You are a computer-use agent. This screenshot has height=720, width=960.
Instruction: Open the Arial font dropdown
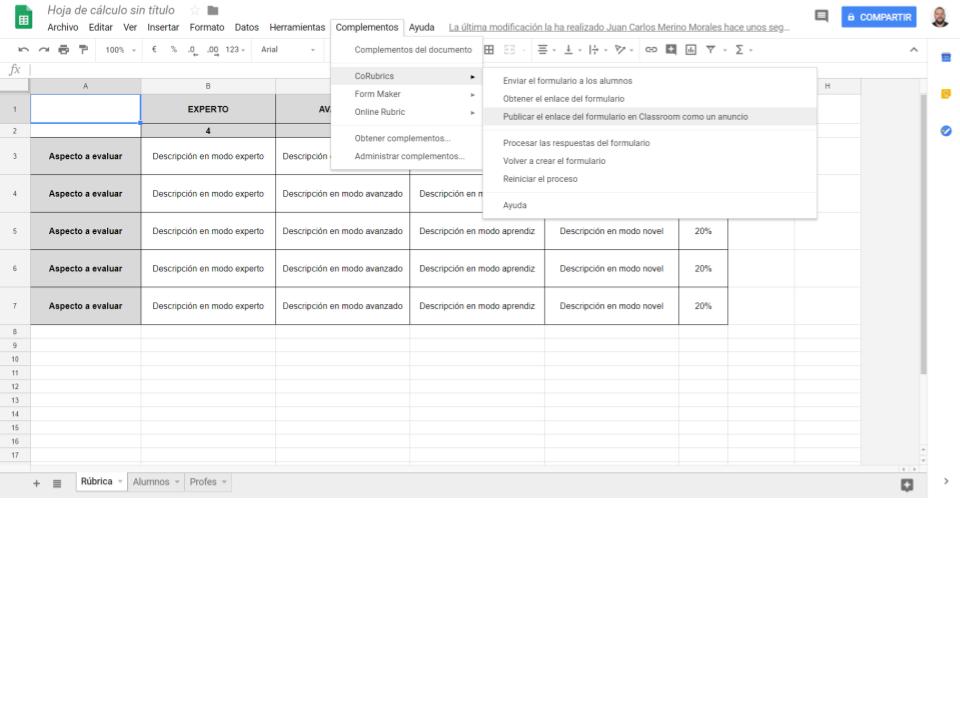[x=288, y=50]
